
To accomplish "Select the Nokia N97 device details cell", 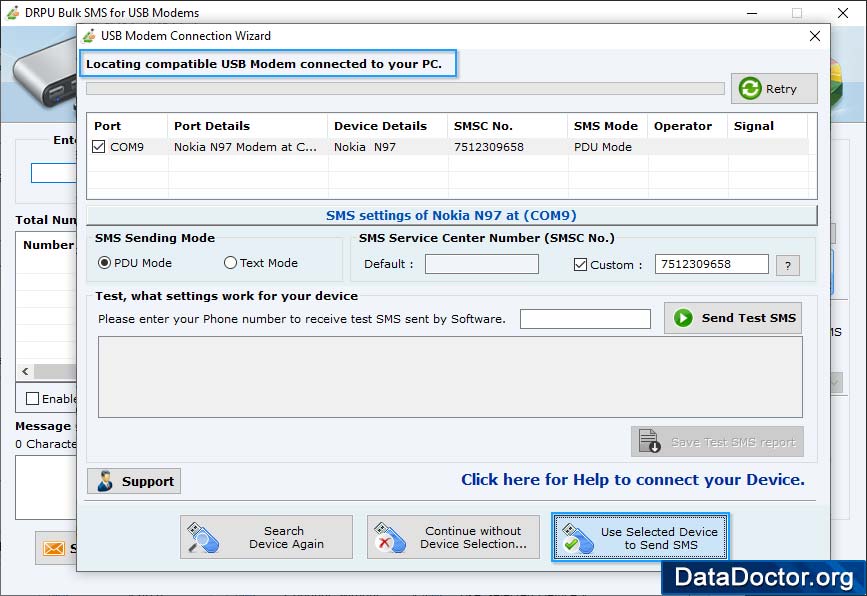I will coord(388,147).
